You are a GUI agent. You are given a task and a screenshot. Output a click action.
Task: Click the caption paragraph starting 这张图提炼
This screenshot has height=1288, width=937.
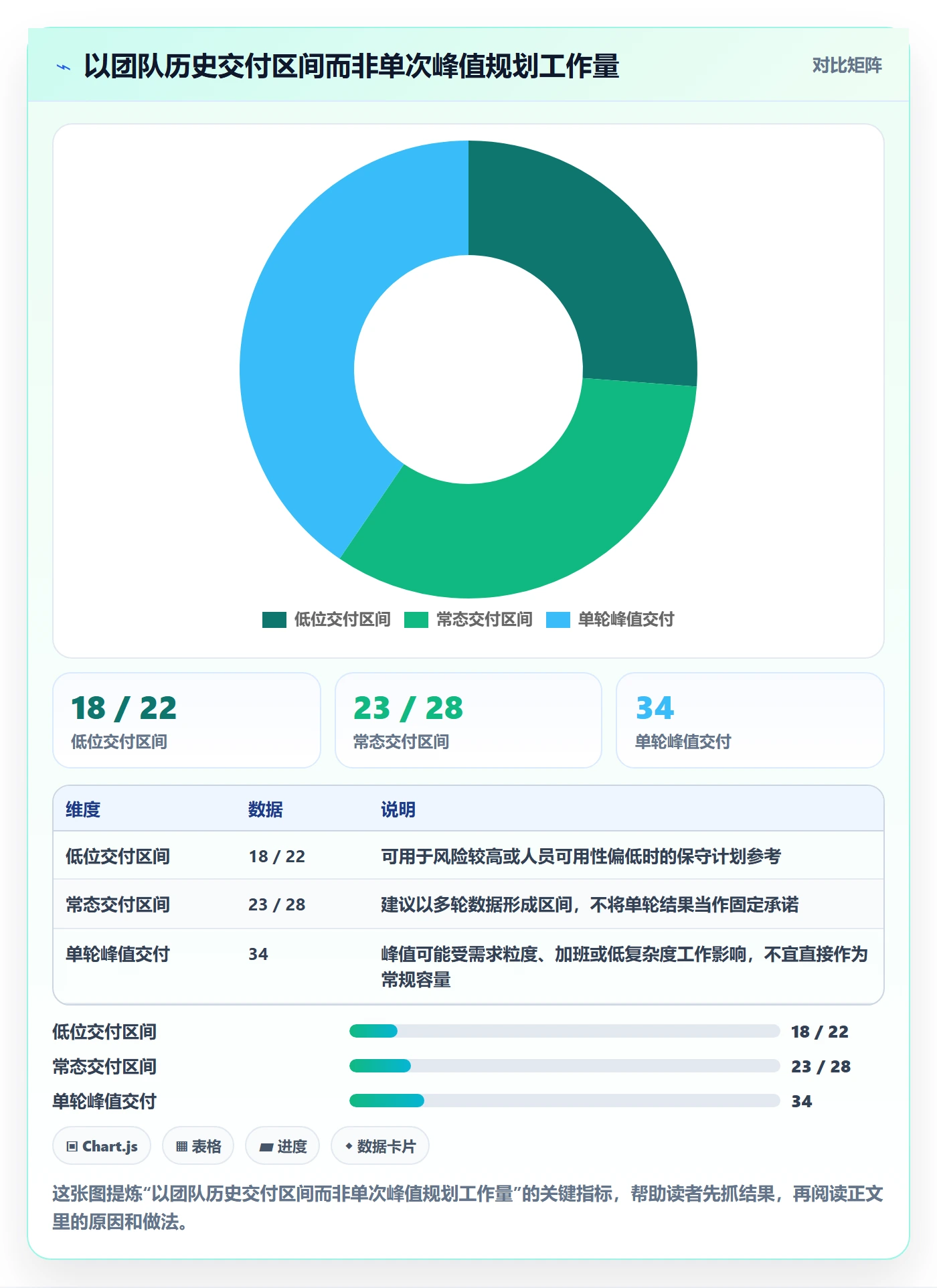(x=468, y=1208)
